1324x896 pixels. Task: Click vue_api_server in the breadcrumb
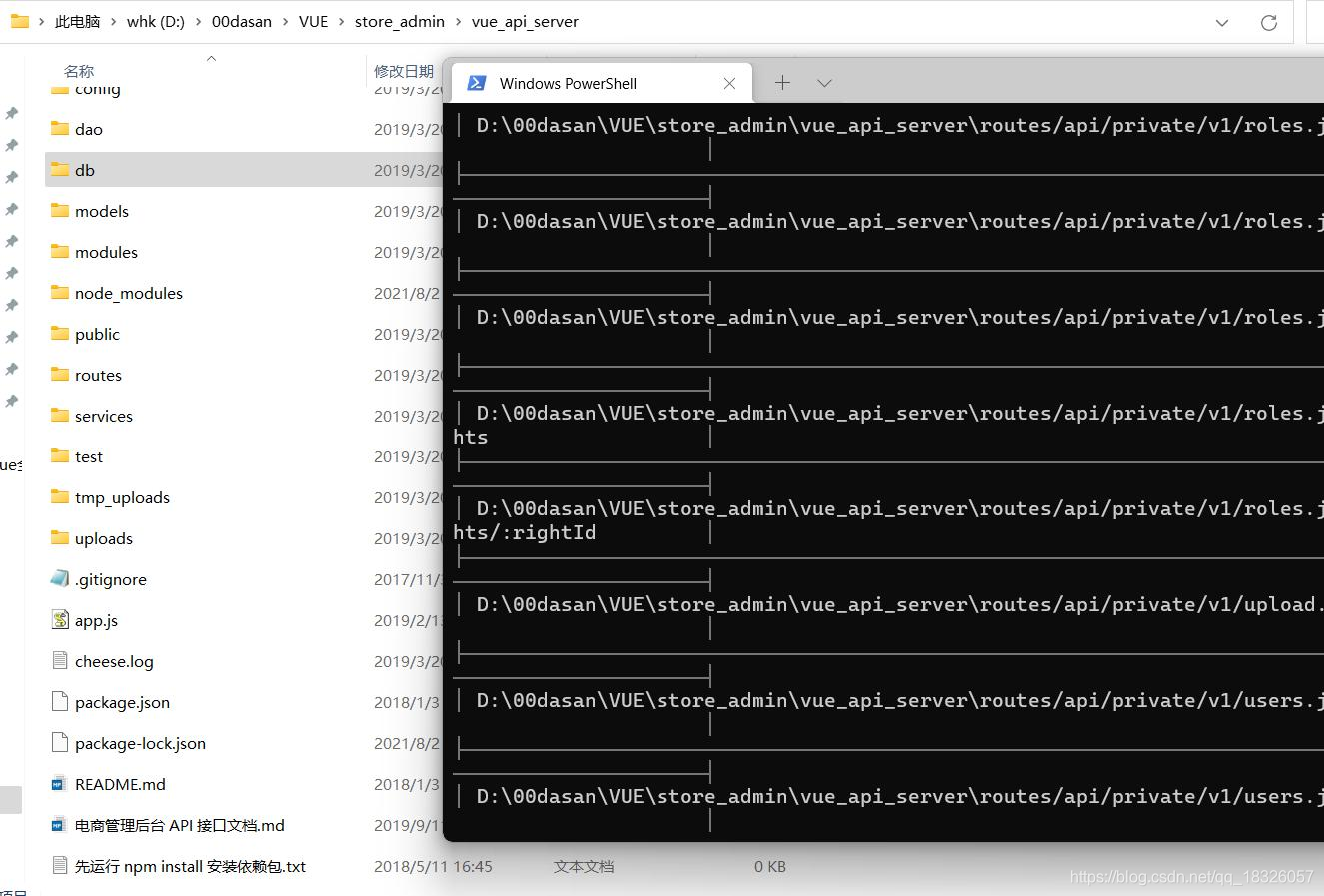tap(525, 21)
